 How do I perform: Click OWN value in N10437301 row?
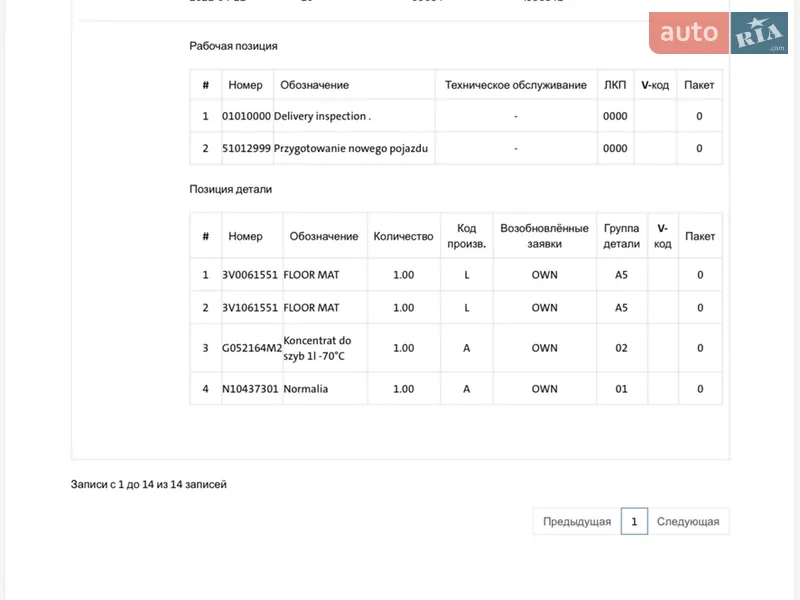544,389
